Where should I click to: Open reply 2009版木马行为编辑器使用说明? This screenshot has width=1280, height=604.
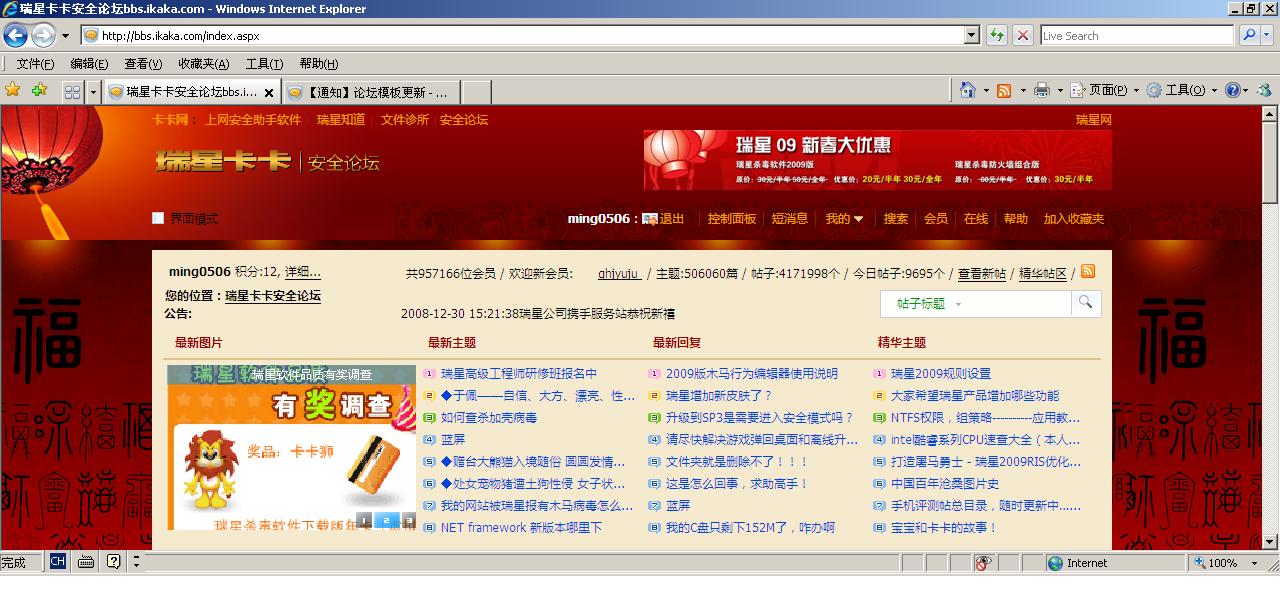752,373
